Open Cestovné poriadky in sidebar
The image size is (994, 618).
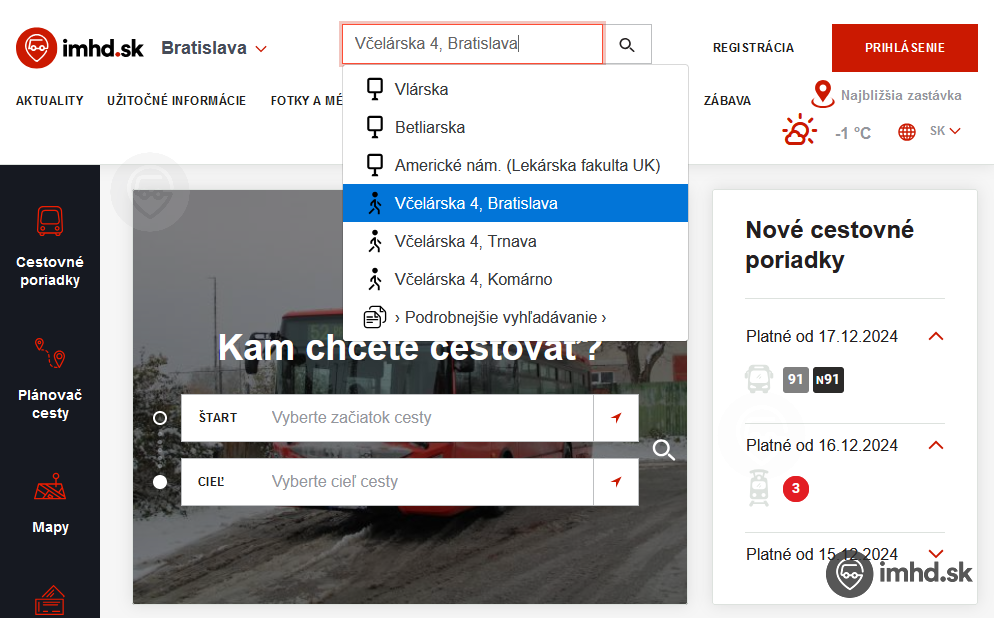coord(50,245)
